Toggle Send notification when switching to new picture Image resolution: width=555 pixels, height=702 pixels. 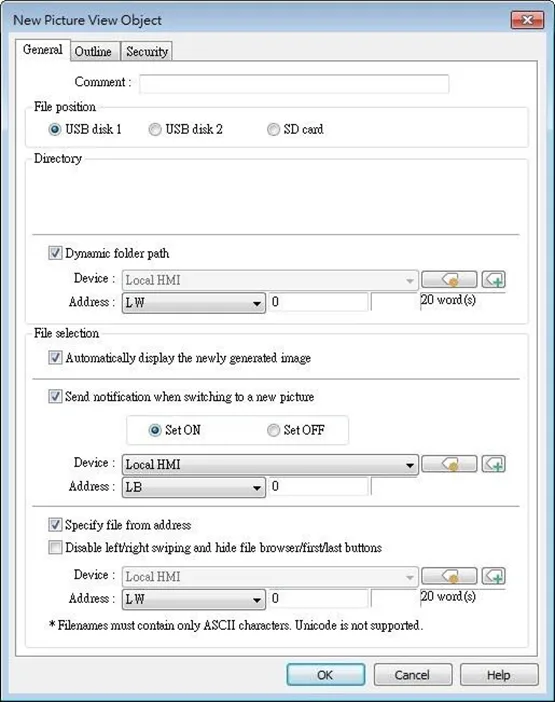[x=55, y=397]
